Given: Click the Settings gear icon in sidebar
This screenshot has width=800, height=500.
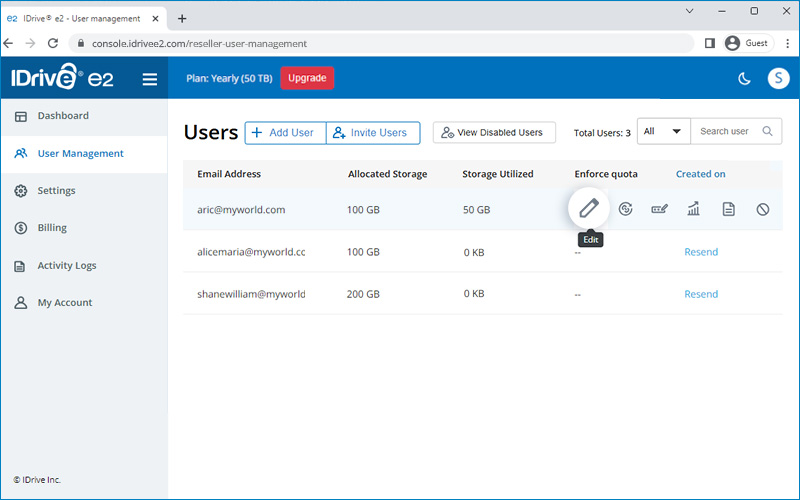Looking at the screenshot, I should point(20,191).
